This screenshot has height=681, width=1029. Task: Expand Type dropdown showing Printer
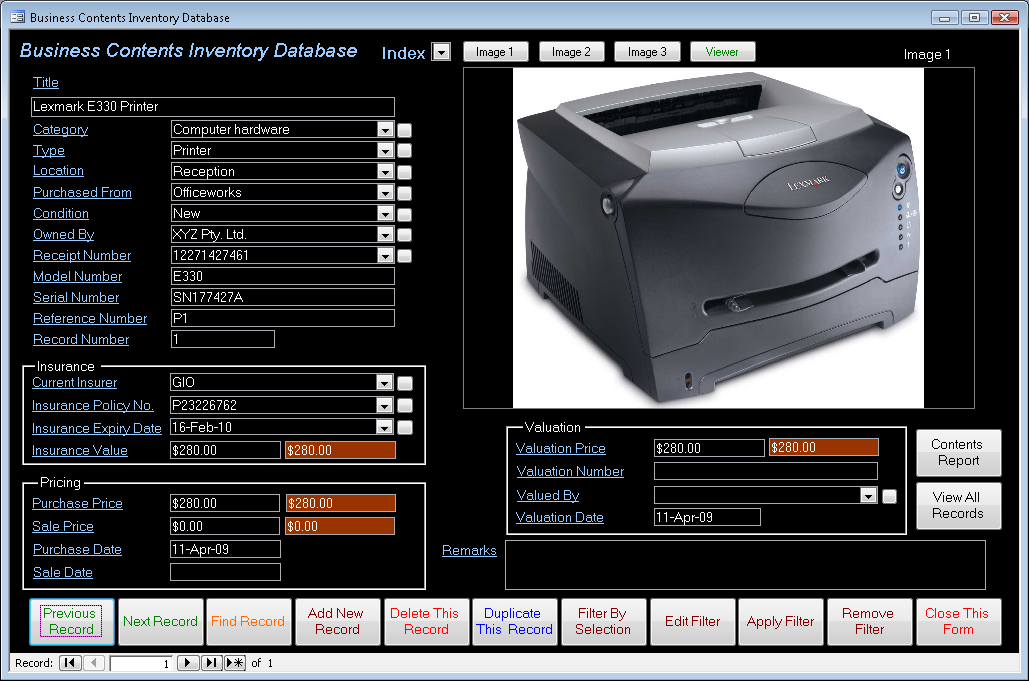point(386,151)
